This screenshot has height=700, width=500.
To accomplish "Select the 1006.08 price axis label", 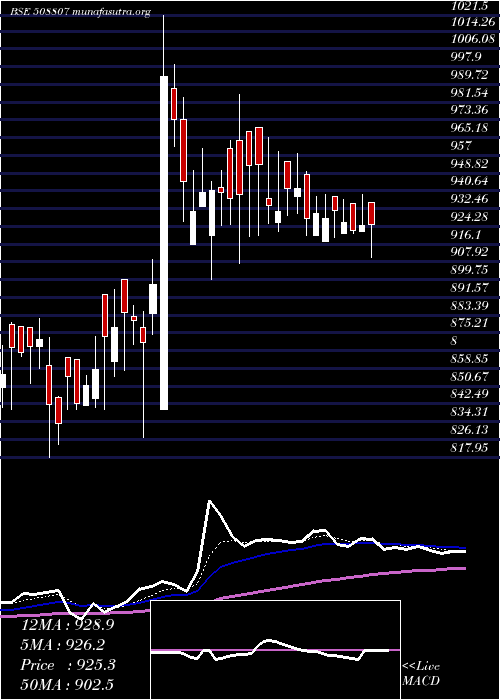I will pyautogui.click(x=473, y=39).
